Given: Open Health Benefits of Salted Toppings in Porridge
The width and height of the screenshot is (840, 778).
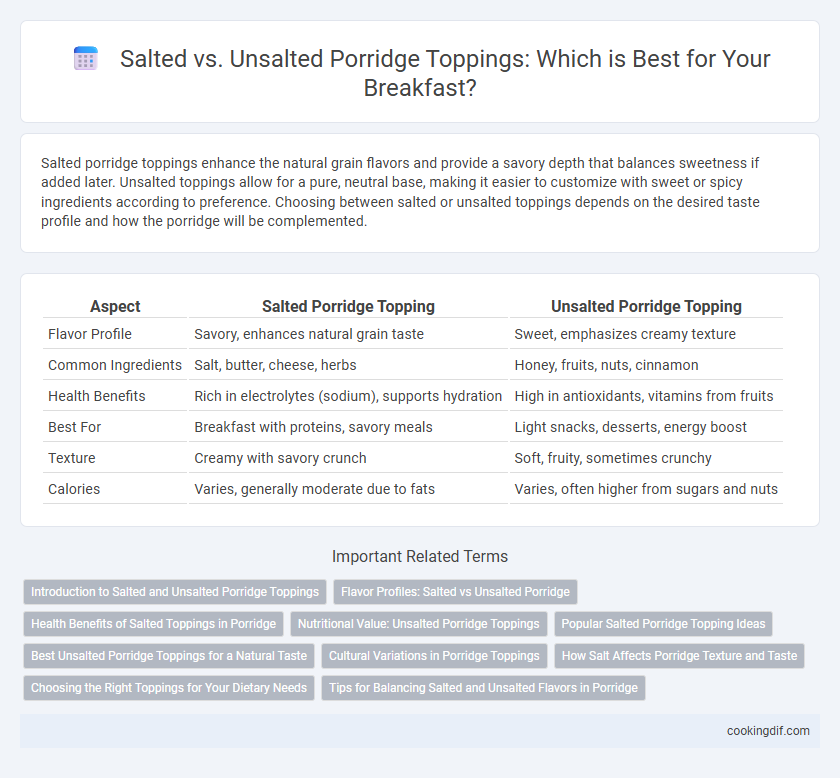Looking at the screenshot, I should tap(153, 624).
